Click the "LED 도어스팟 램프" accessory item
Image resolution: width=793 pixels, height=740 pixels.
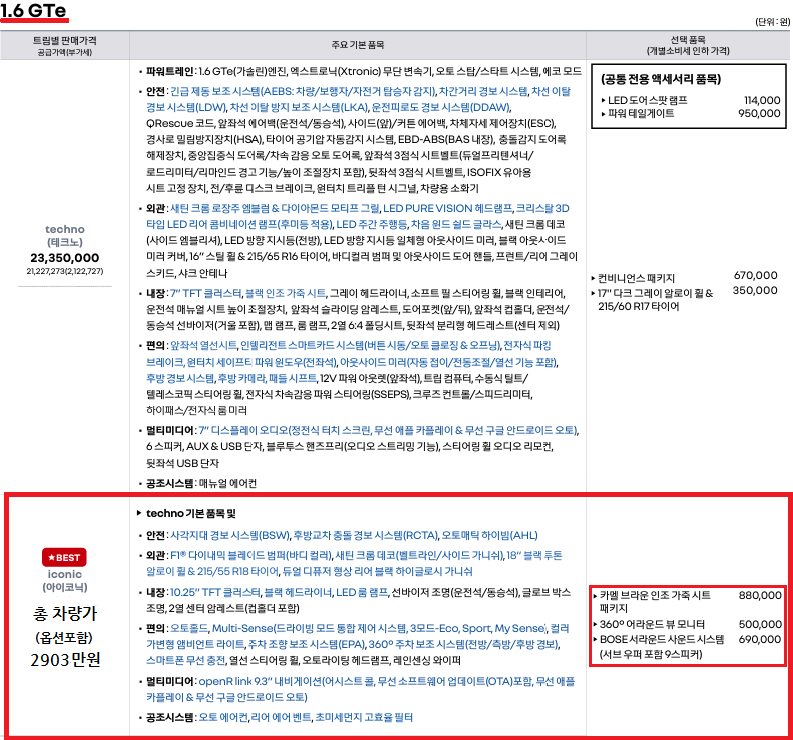647,100
